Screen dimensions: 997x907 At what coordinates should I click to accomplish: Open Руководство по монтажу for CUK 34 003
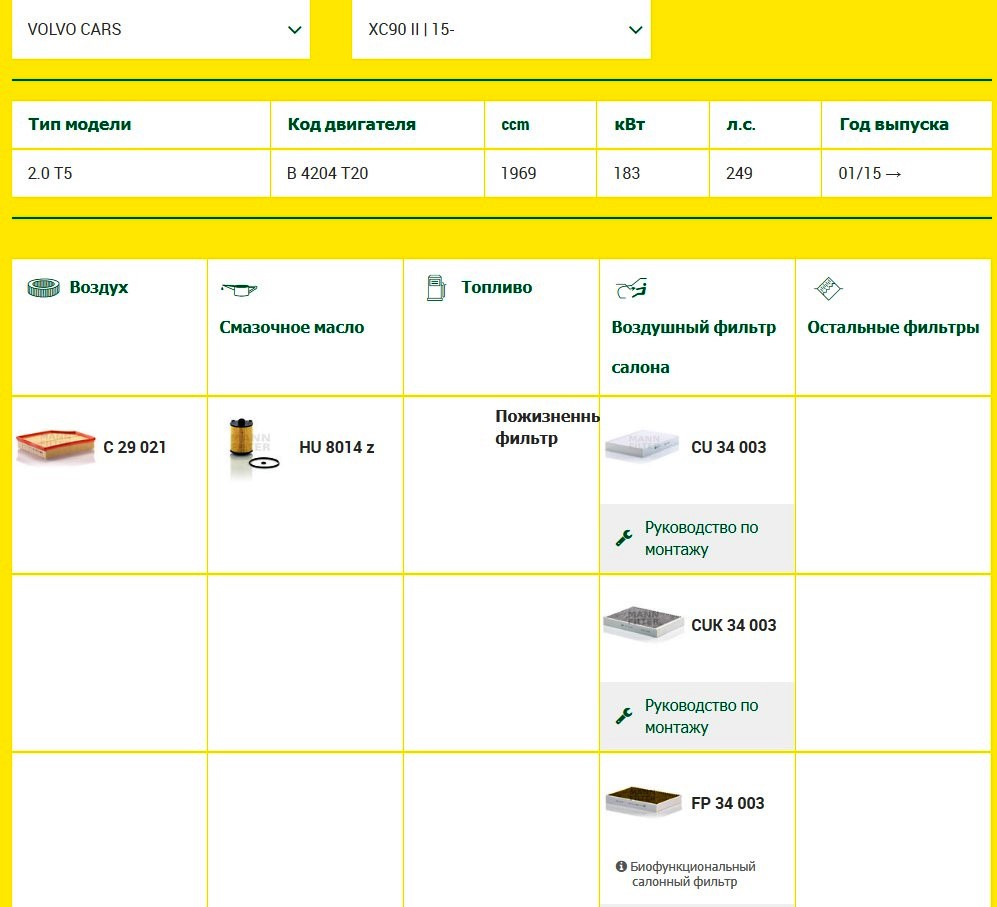tap(697, 716)
